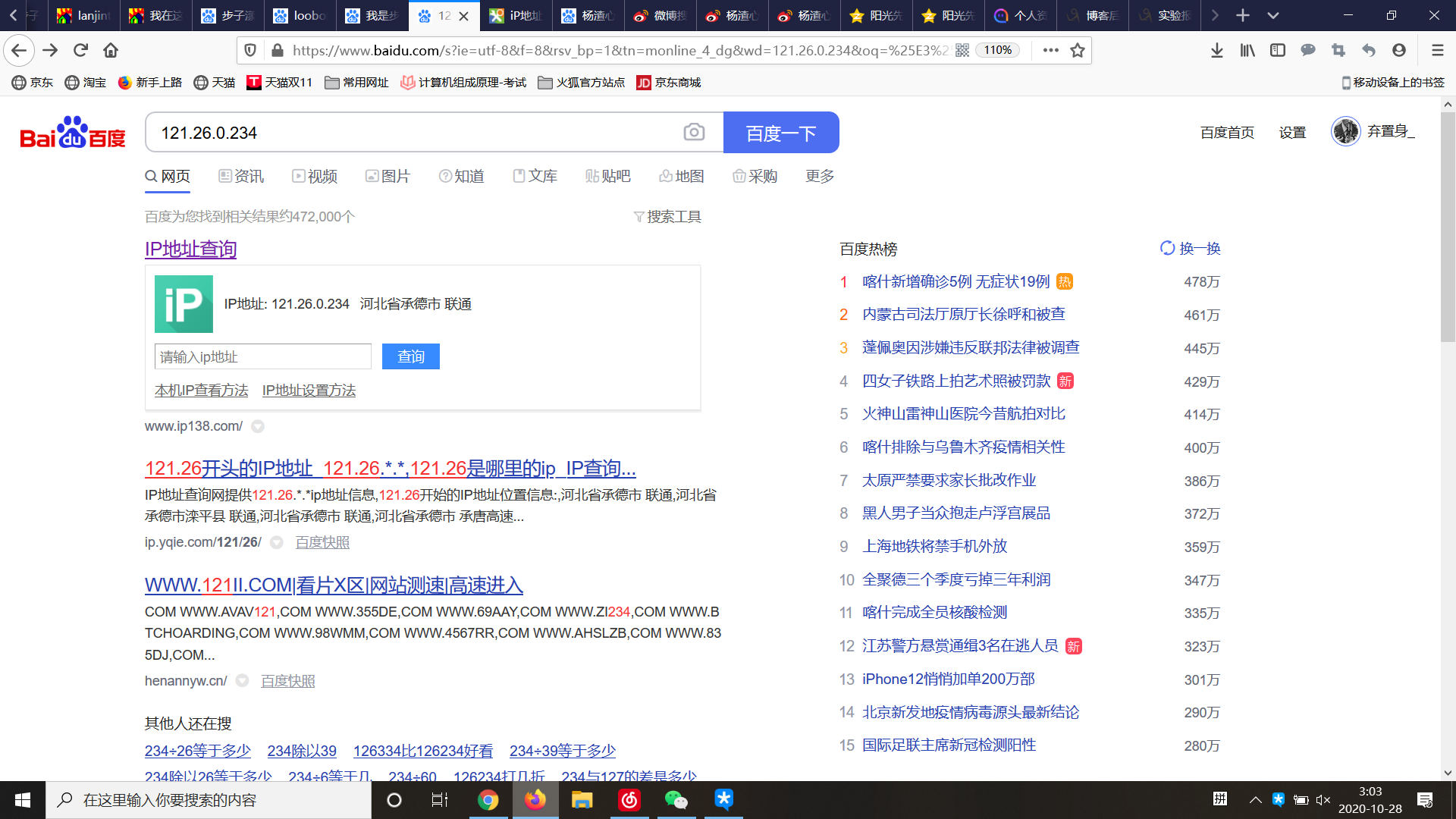Screen dimensions: 1456x819
Task: Open the IP地址查询 result link
Action: (x=190, y=249)
